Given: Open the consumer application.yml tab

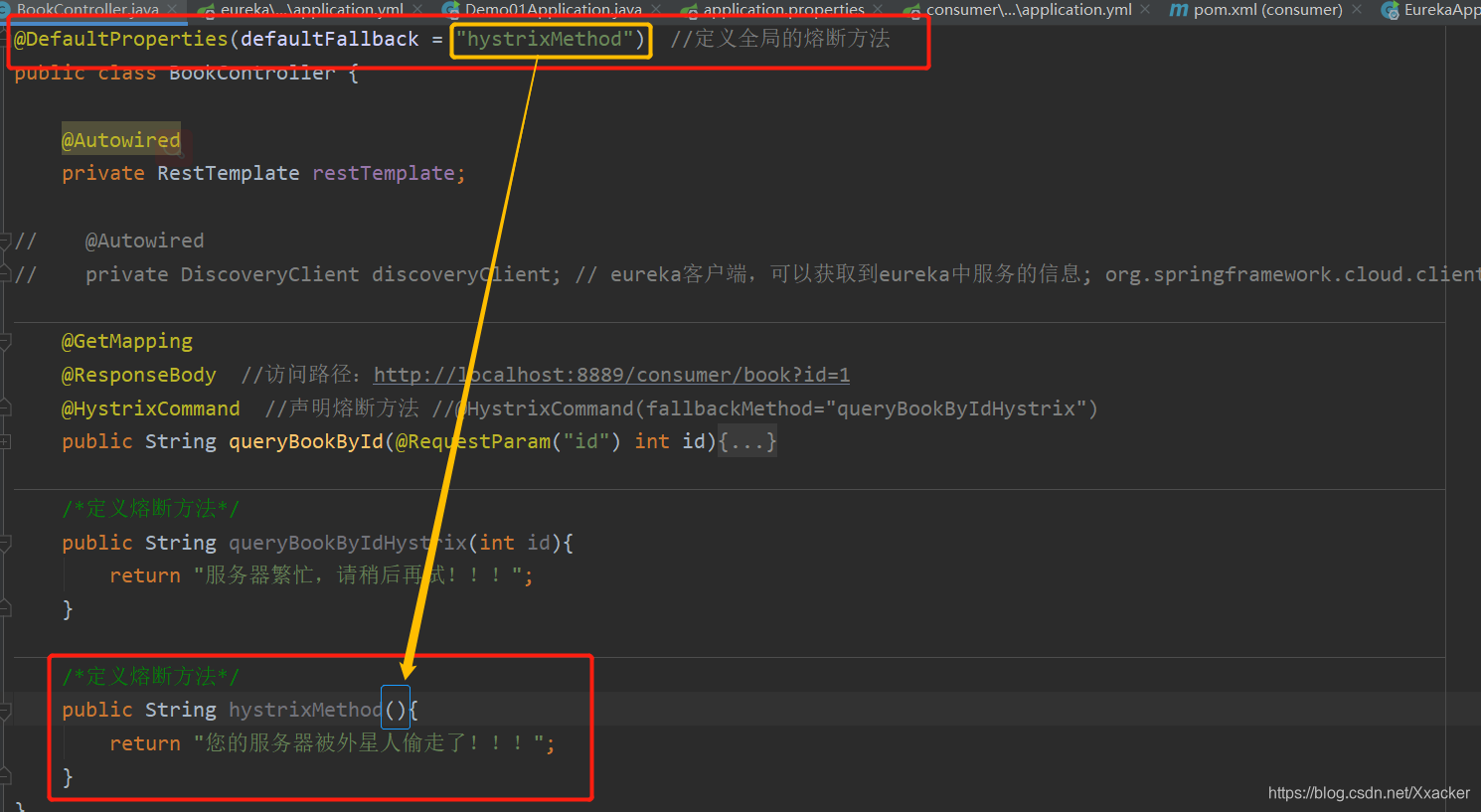Looking at the screenshot, I should (1029, 9).
